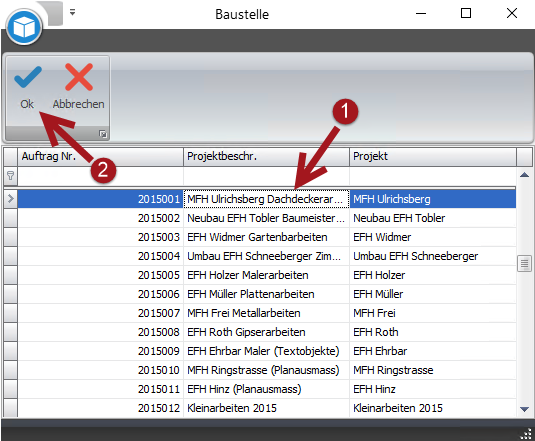Open the quick access toolbar dropdown arrow
Screen dimensions: 535x441
(x=72, y=13)
